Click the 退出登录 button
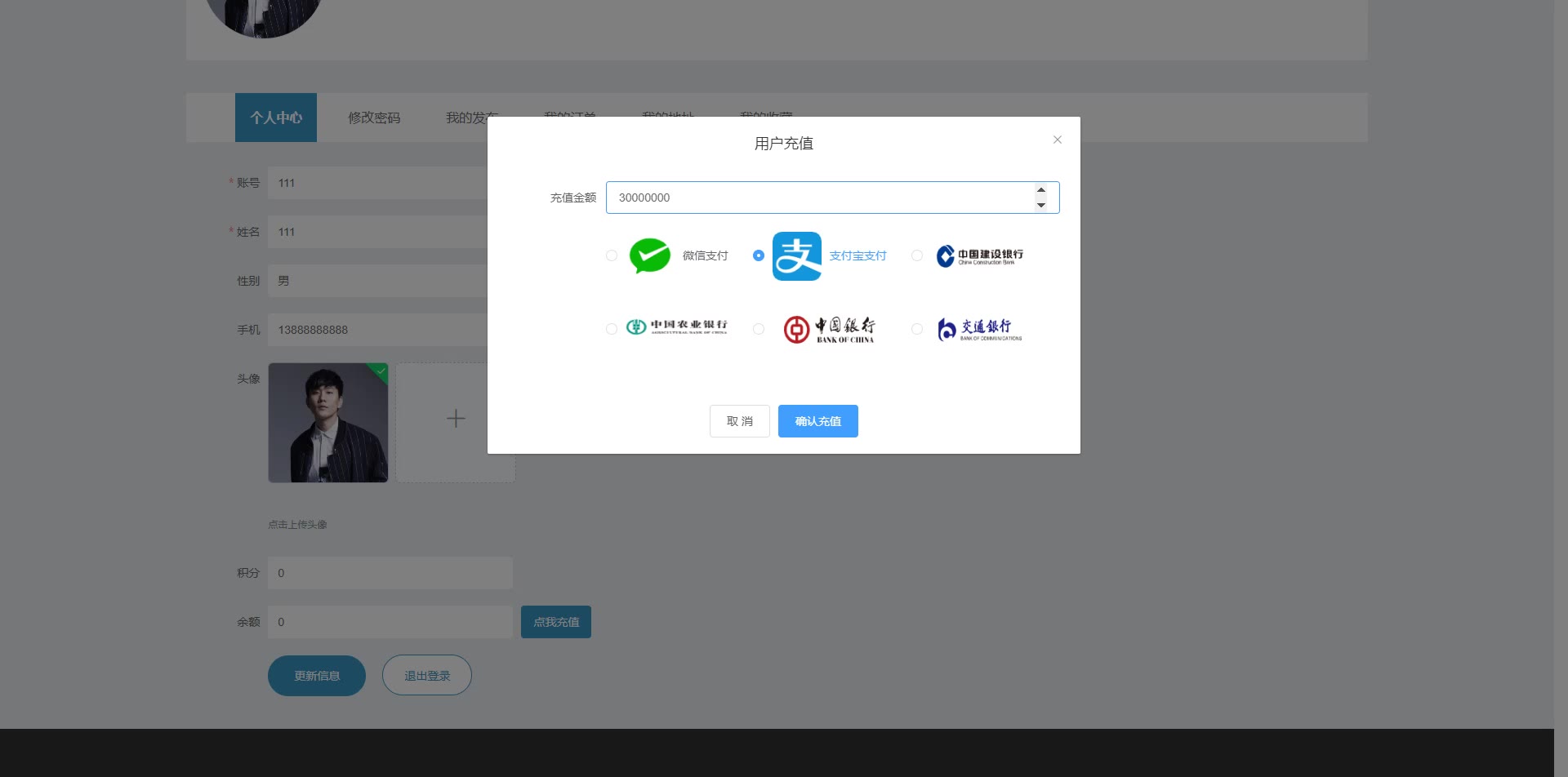 pyautogui.click(x=427, y=676)
